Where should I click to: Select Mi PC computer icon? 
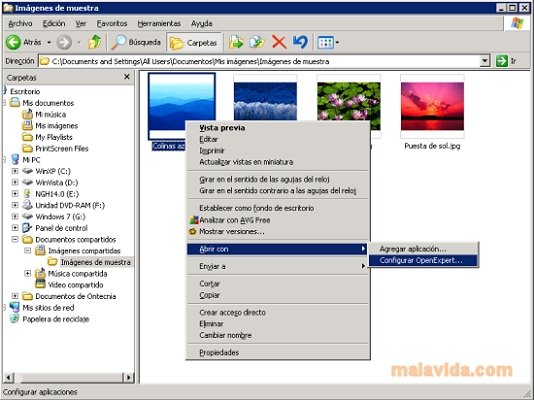15,159
